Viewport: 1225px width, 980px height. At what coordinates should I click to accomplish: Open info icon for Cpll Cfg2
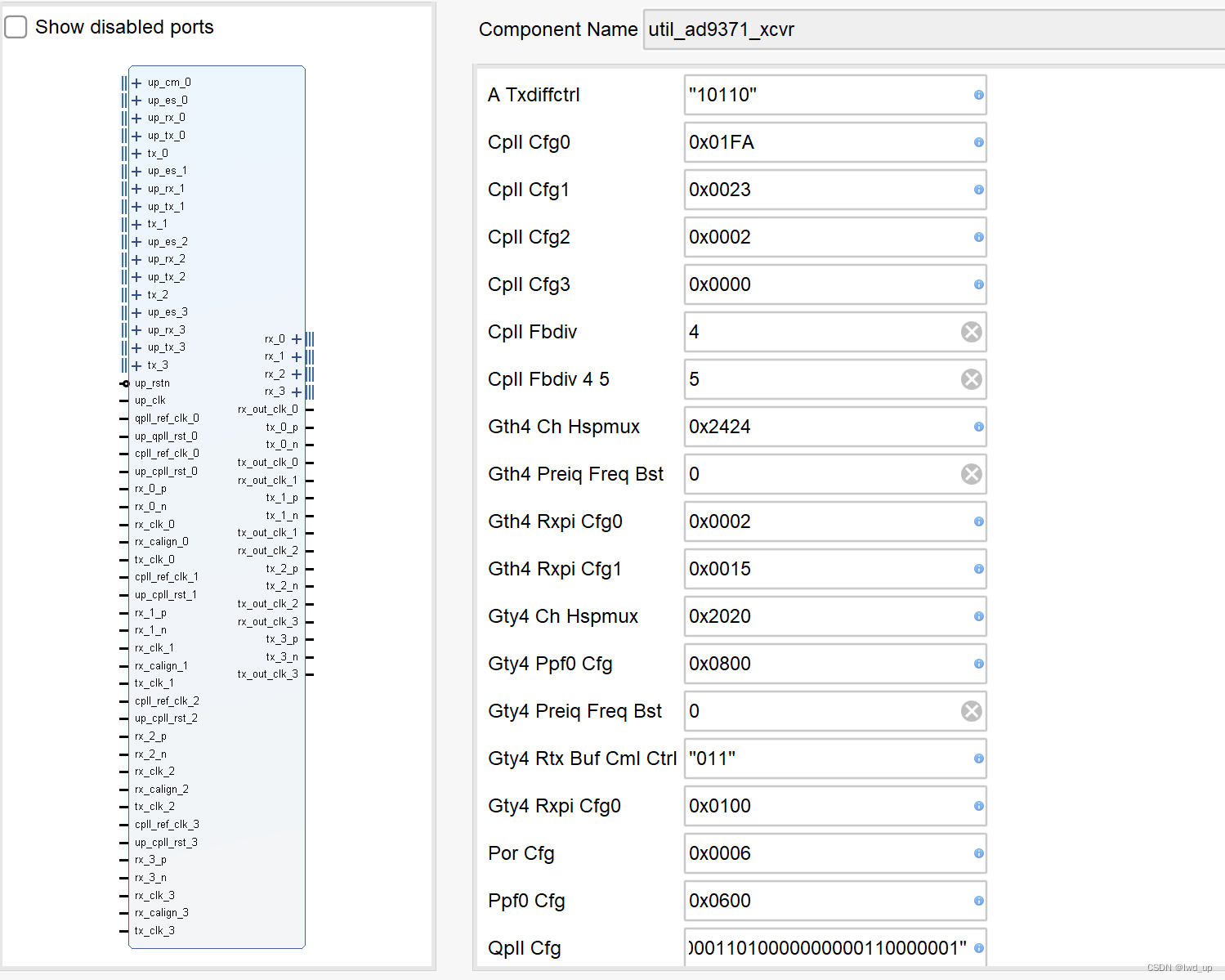click(x=978, y=237)
